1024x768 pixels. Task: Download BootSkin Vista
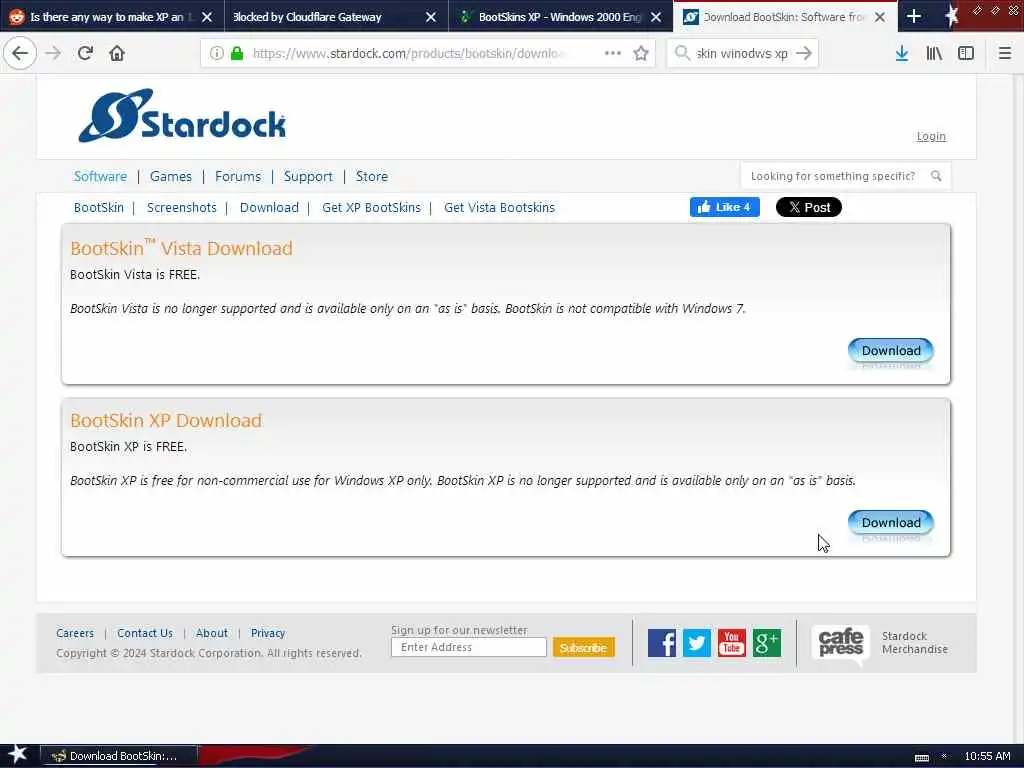(891, 351)
